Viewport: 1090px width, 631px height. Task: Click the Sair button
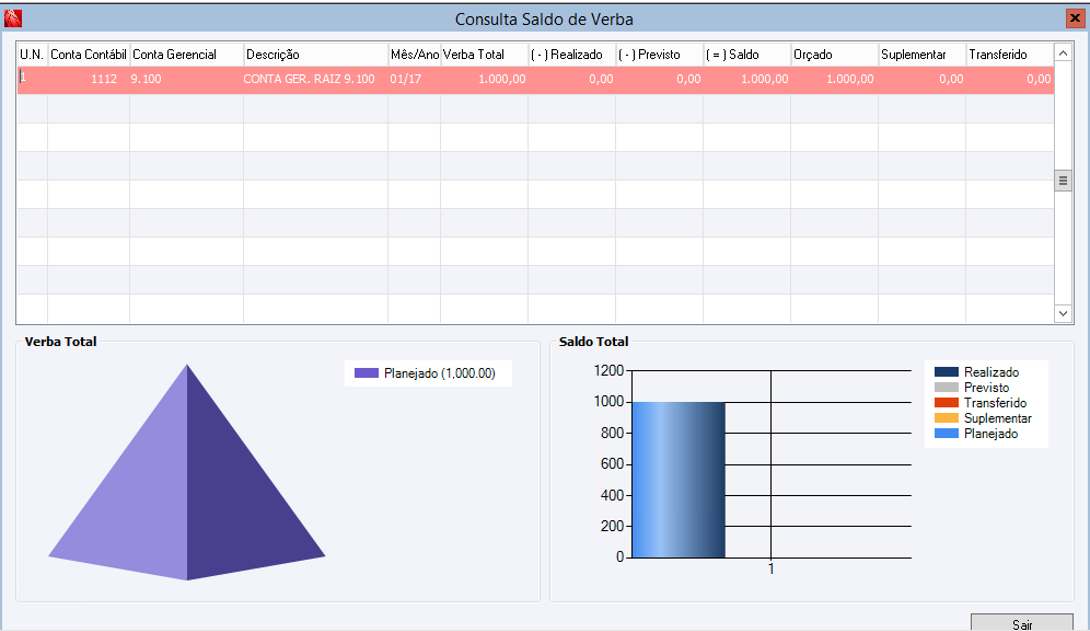click(1022, 623)
